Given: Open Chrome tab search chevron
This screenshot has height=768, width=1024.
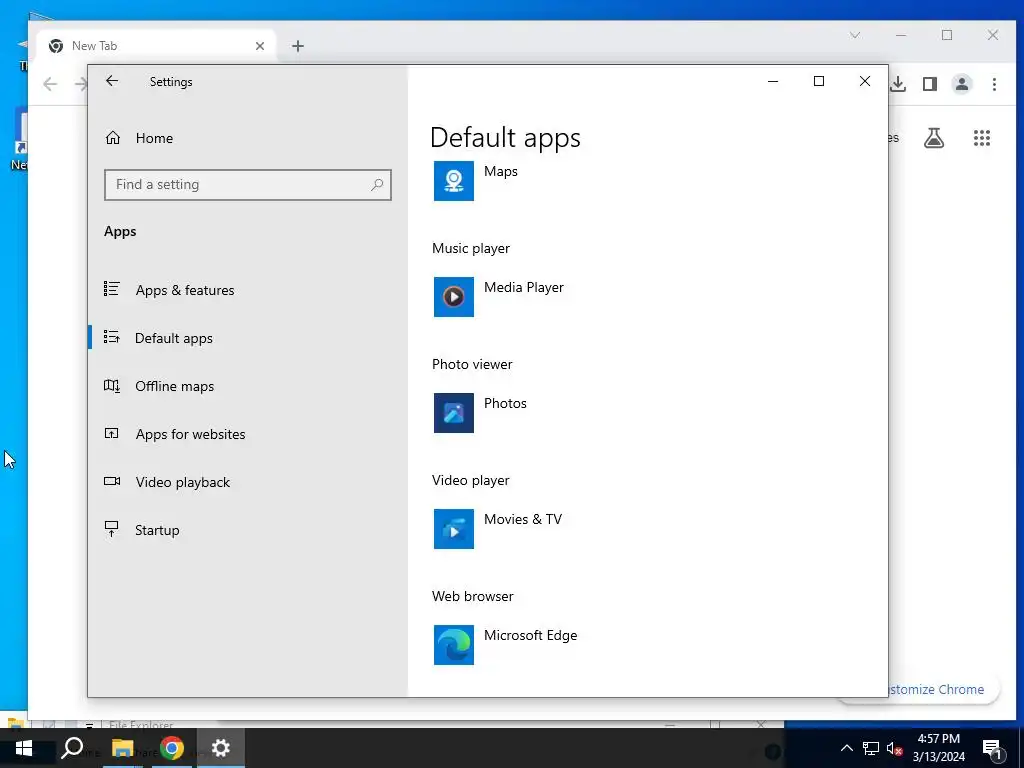Looking at the screenshot, I should click(855, 35).
